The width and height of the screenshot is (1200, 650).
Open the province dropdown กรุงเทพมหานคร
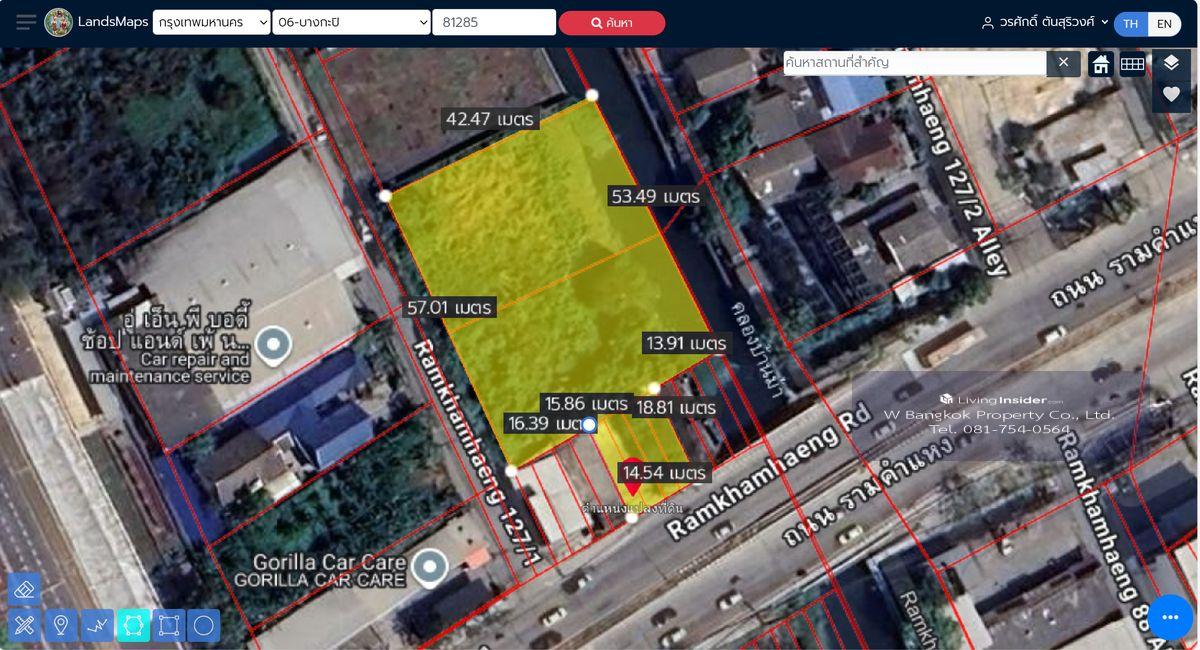click(211, 23)
